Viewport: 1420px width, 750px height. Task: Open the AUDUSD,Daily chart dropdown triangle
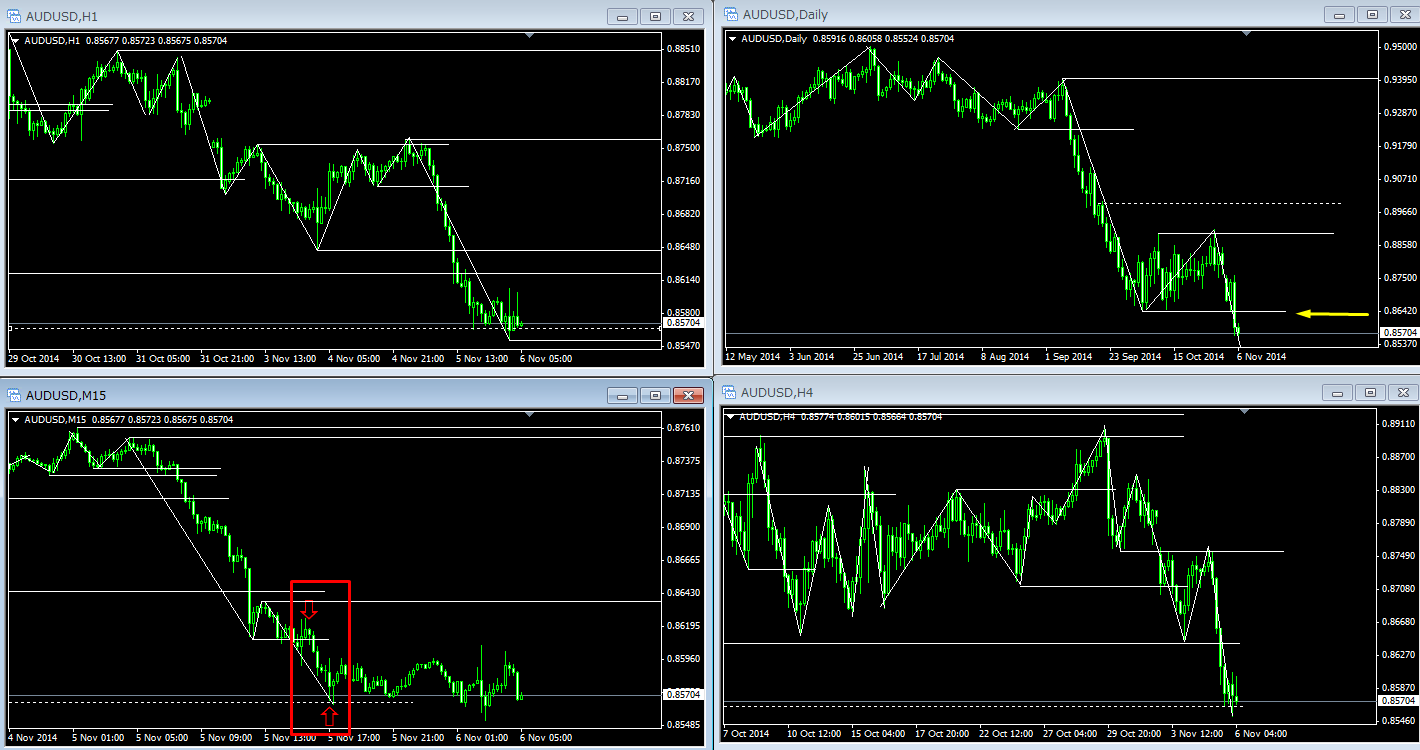click(x=733, y=39)
